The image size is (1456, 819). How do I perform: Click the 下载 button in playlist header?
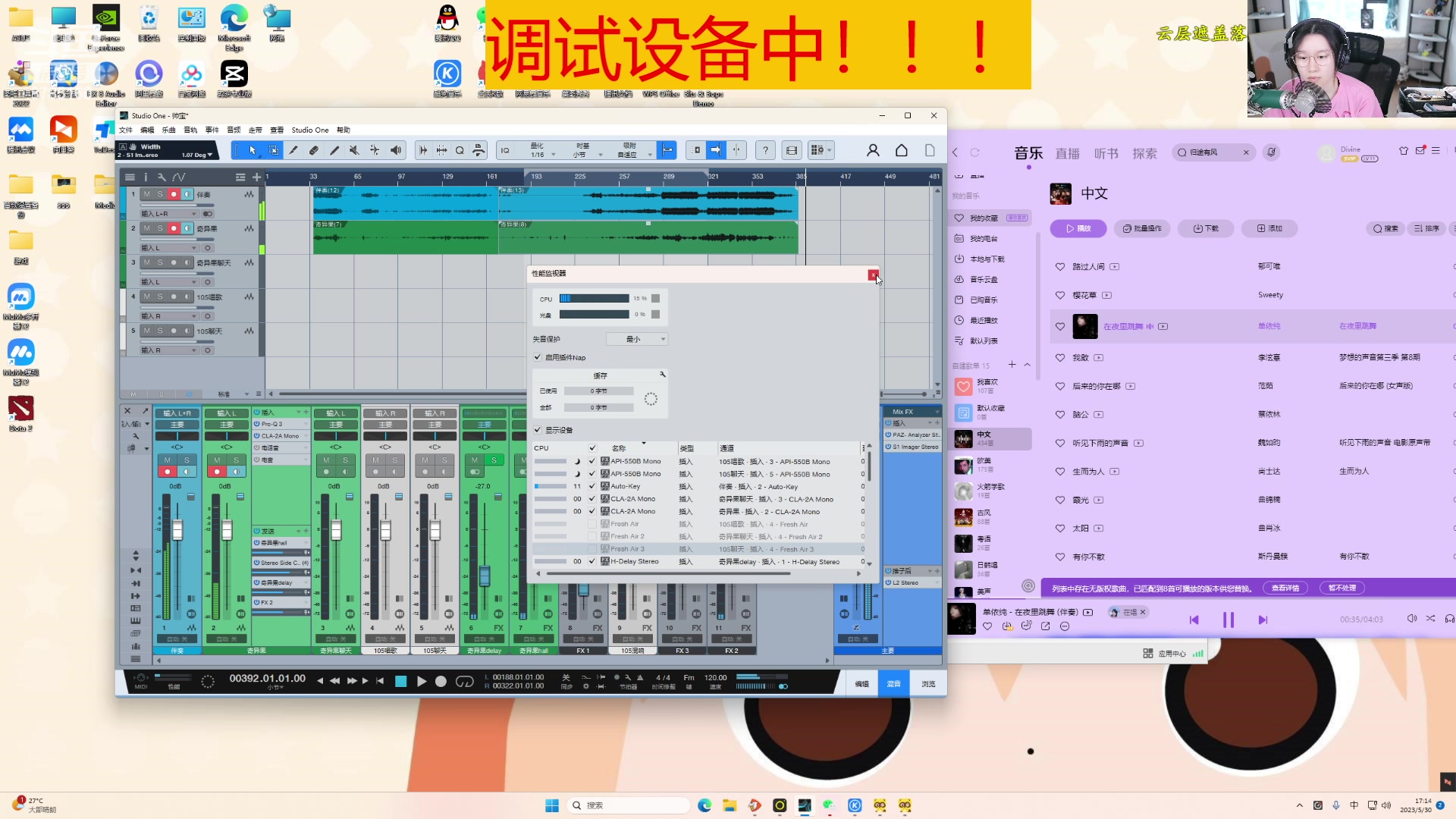click(x=1205, y=228)
